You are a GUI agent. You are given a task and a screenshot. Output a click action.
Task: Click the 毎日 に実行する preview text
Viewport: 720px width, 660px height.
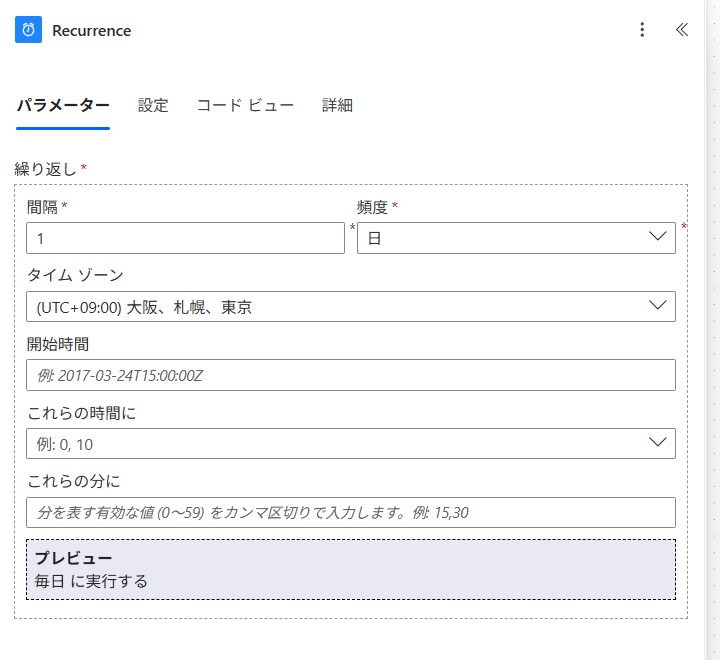tap(91, 581)
